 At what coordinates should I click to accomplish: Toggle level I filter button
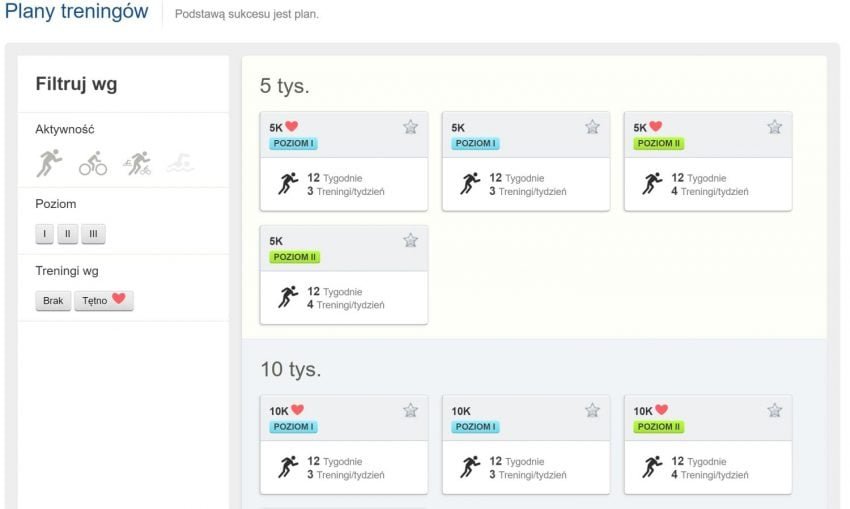tap(44, 234)
